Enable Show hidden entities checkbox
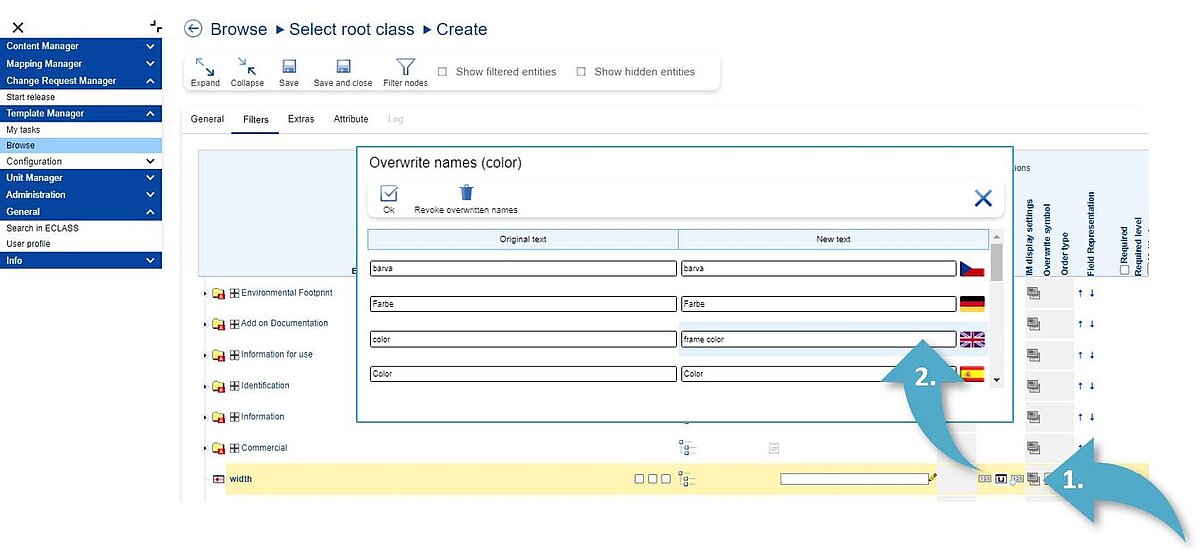The height and width of the screenshot is (550, 1200). click(x=581, y=72)
